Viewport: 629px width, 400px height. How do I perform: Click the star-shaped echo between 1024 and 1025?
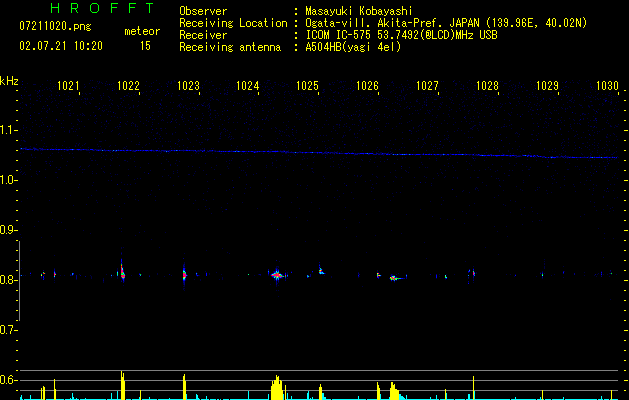pyautogui.click(x=277, y=275)
